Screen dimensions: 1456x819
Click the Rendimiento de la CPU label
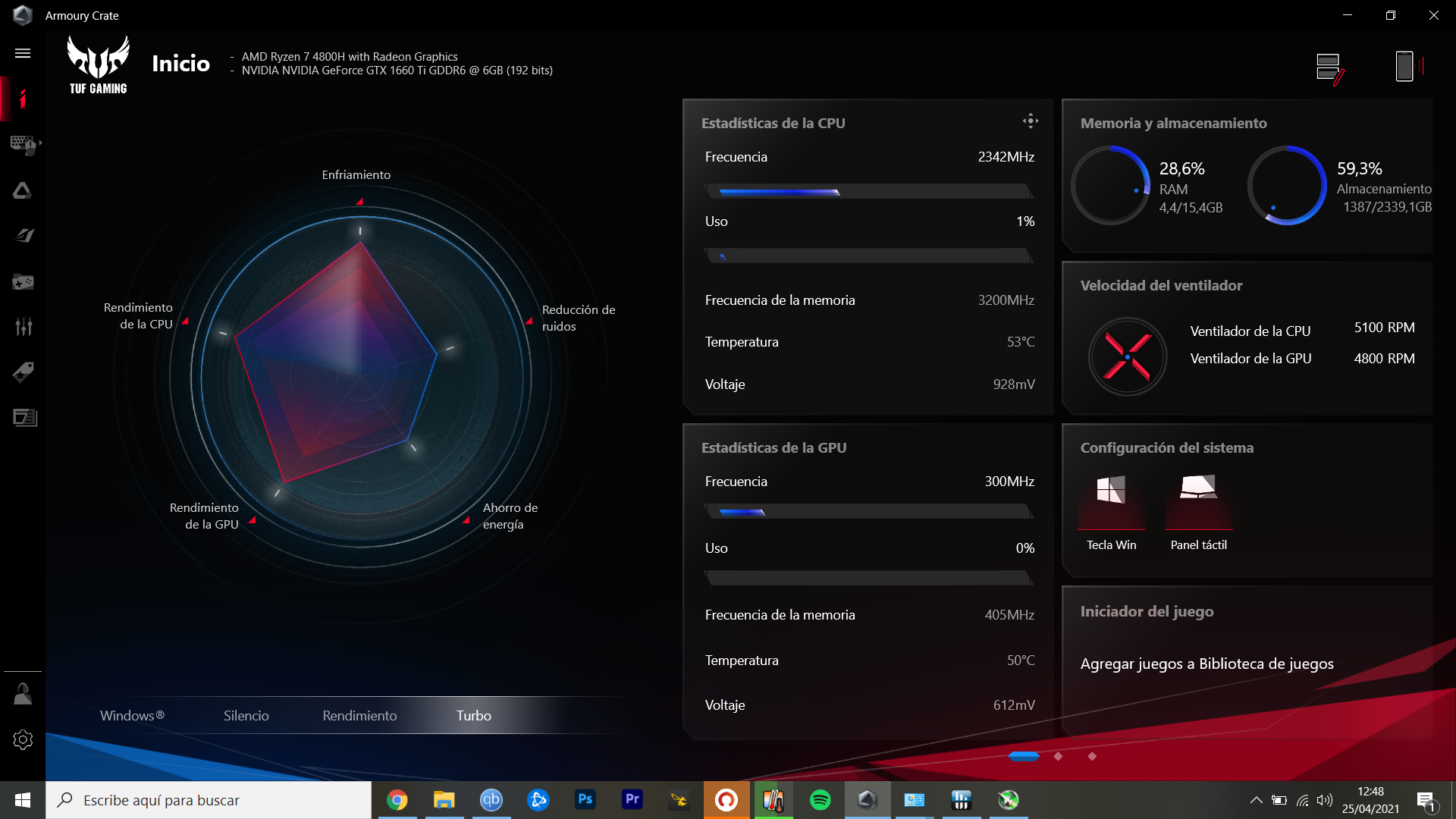tap(138, 315)
